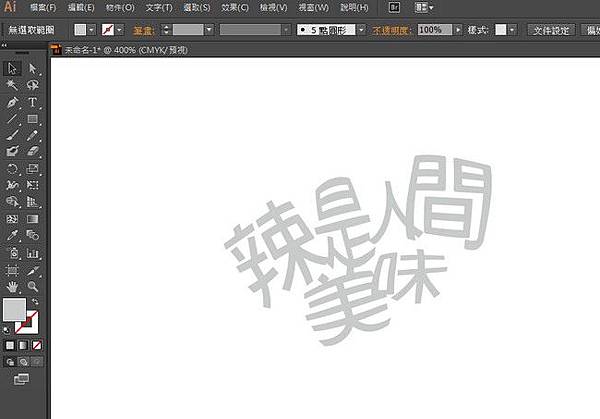Select the Rectangle tool

(x=33, y=119)
